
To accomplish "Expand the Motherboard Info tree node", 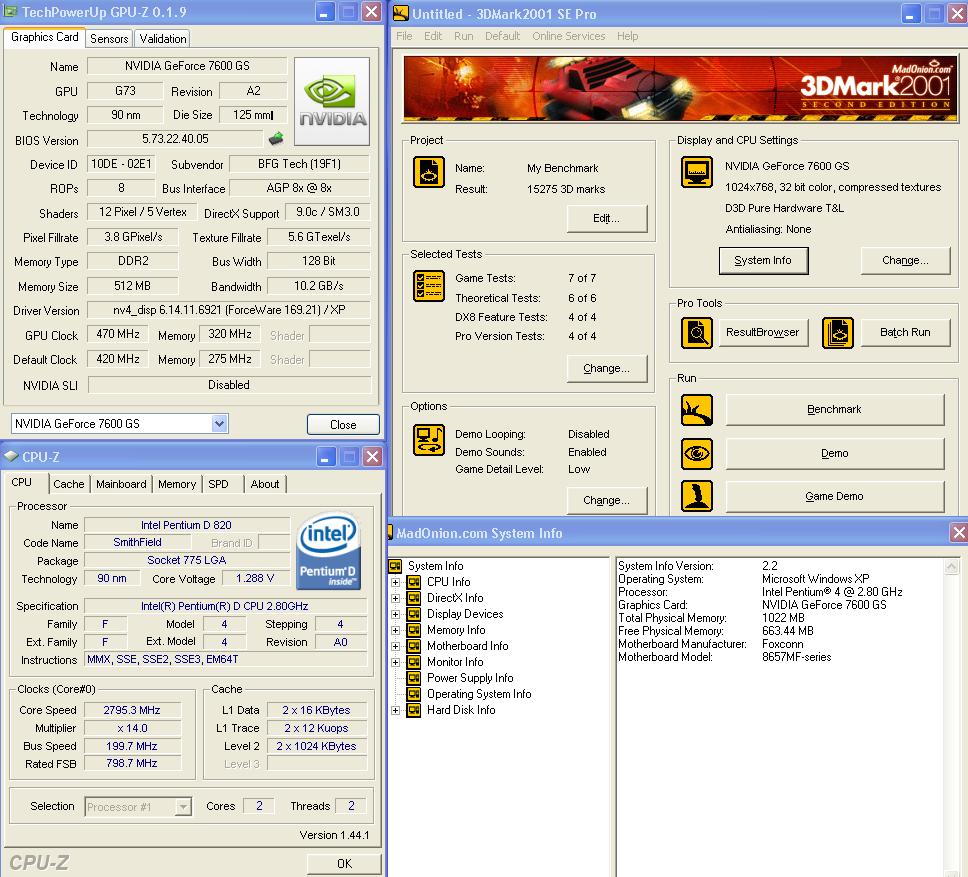I will click(x=396, y=646).
